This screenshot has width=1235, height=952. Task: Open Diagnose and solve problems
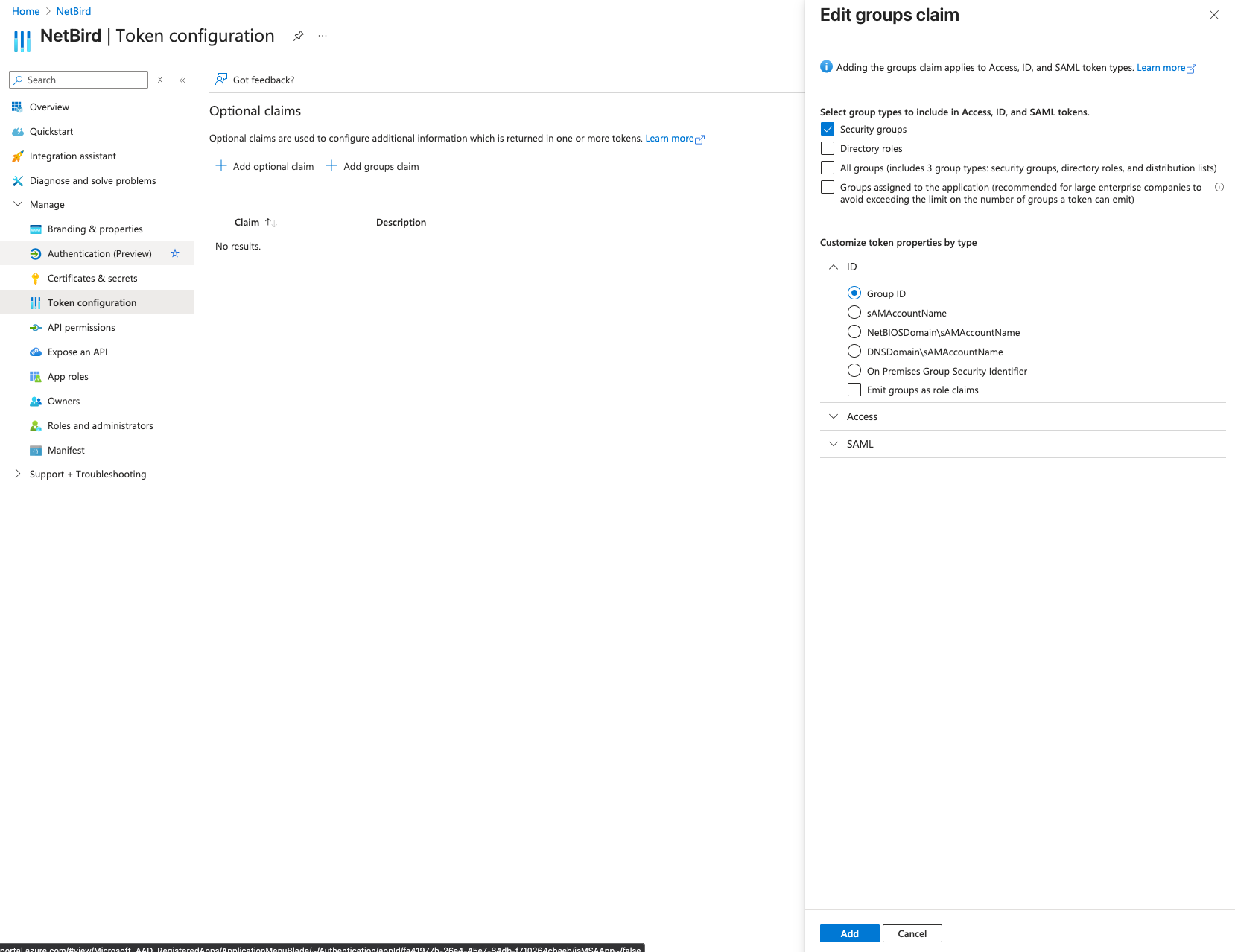point(93,180)
